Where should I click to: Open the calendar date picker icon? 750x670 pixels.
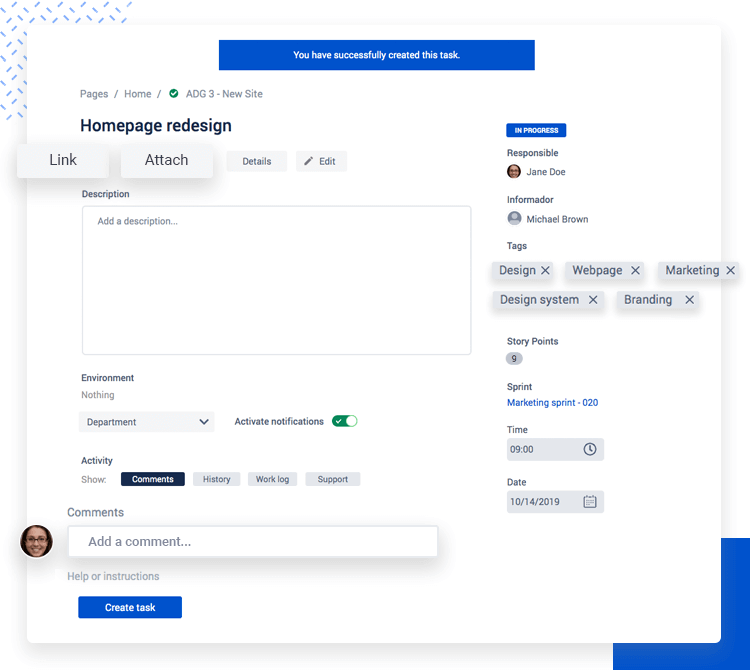pyautogui.click(x=590, y=502)
